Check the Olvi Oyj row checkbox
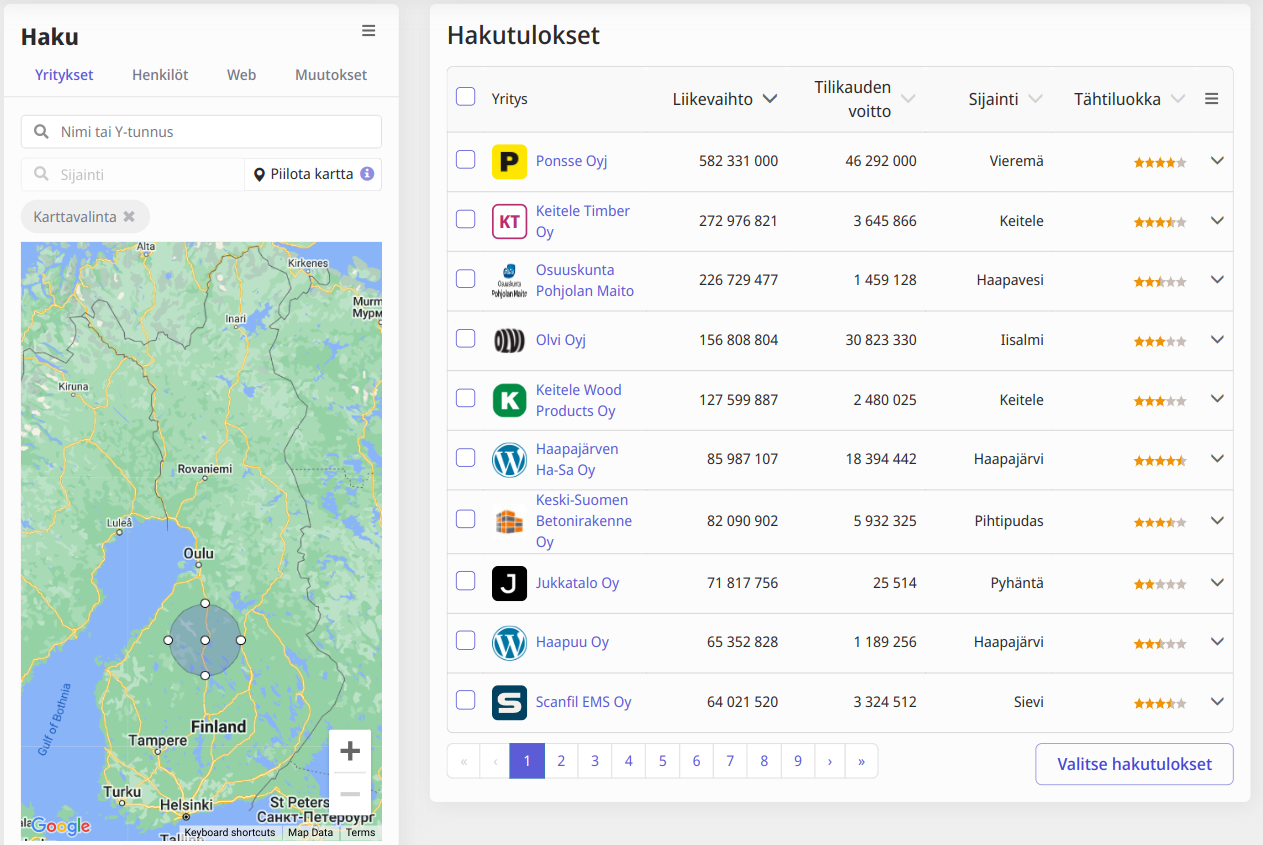 click(x=465, y=338)
